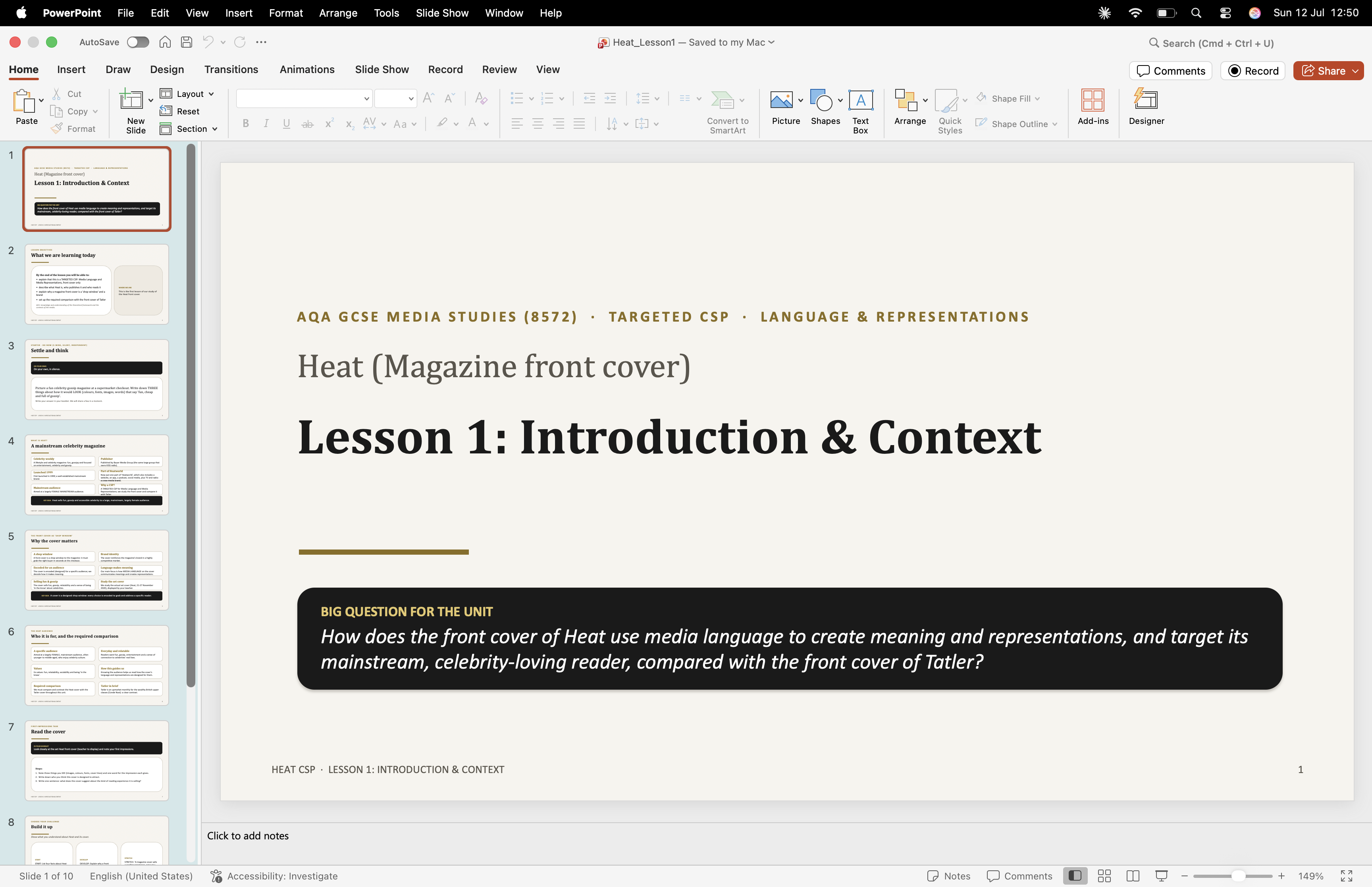Click the Subscript icon
Viewport: 1372px width, 887px height.
[x=349, y=124]
